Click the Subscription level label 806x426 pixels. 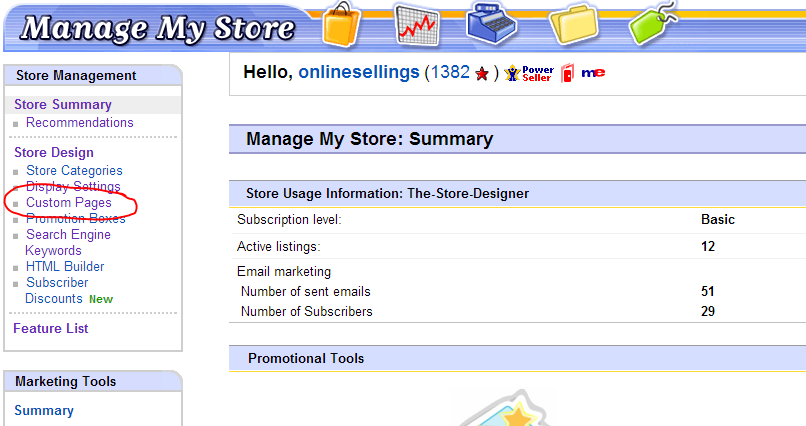click(289, 220)
